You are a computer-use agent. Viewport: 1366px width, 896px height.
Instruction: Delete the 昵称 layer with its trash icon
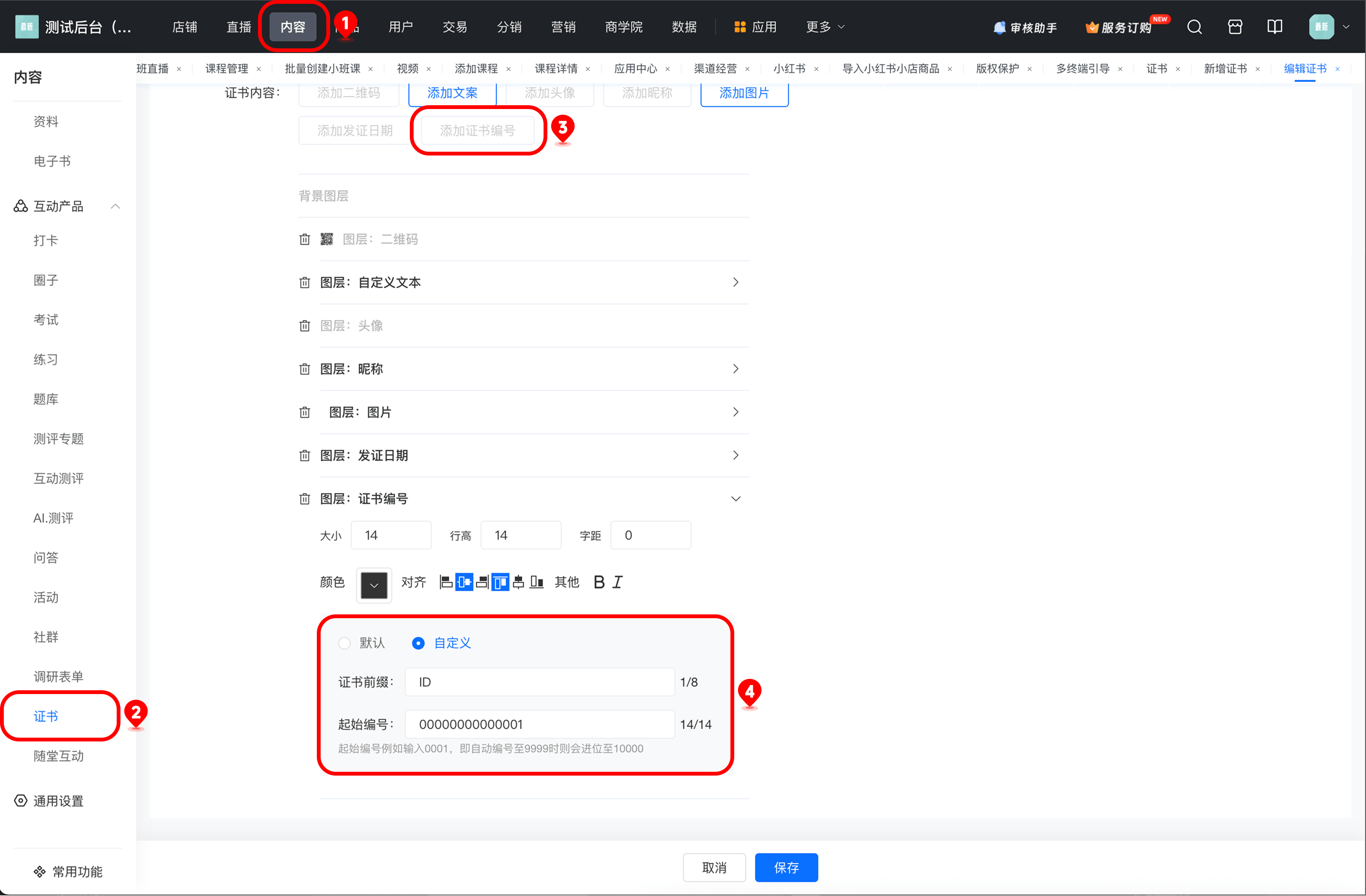(305, 369)
